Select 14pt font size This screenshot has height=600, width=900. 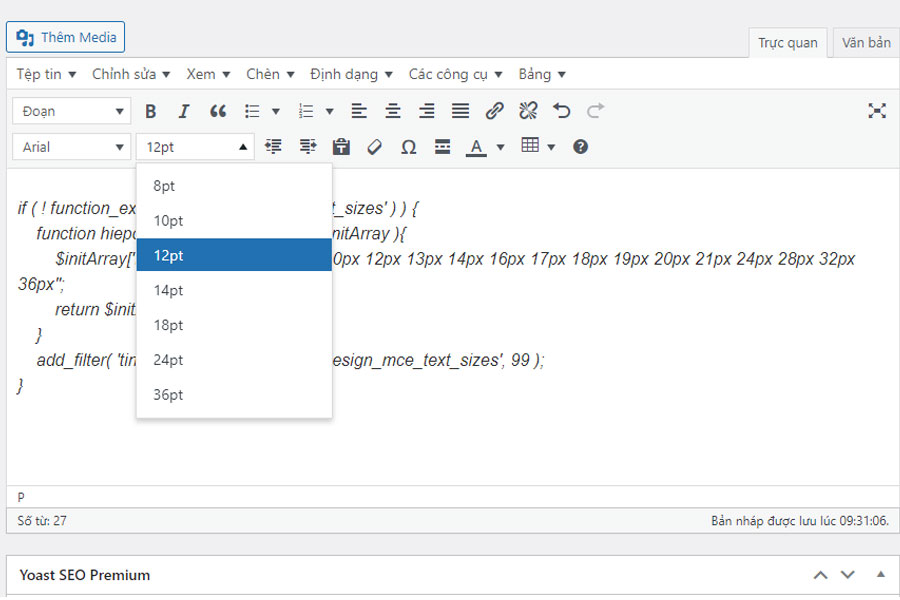click(234, 291)
